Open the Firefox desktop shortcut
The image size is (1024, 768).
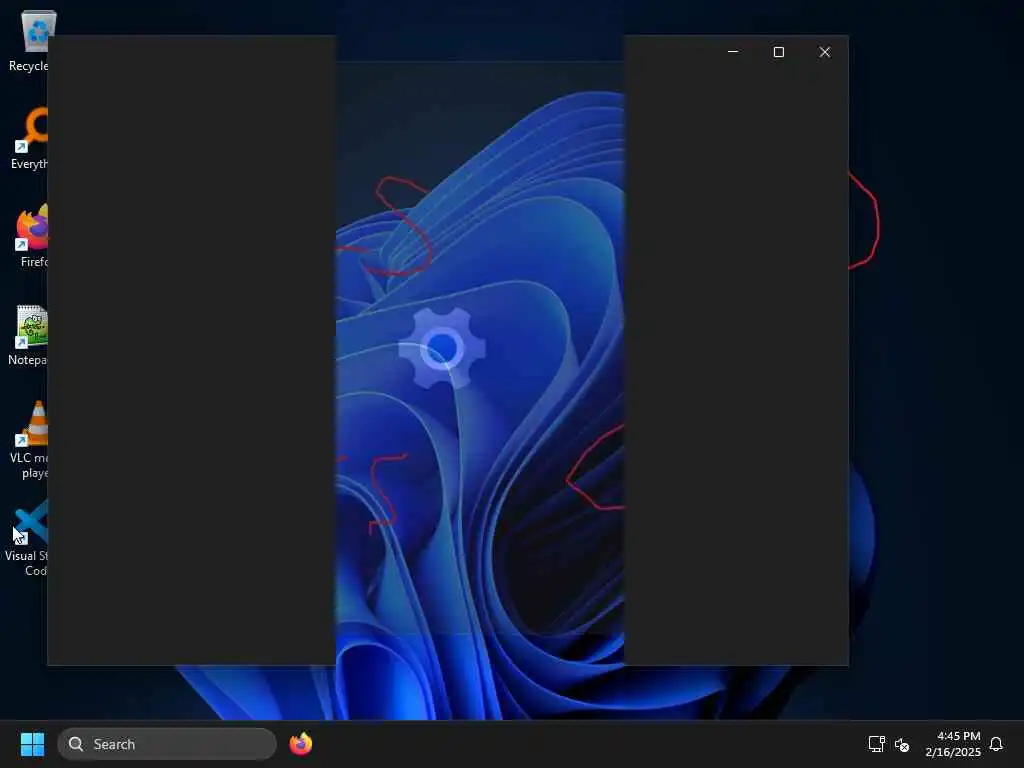pyautogui.click(x=31, y=236)
